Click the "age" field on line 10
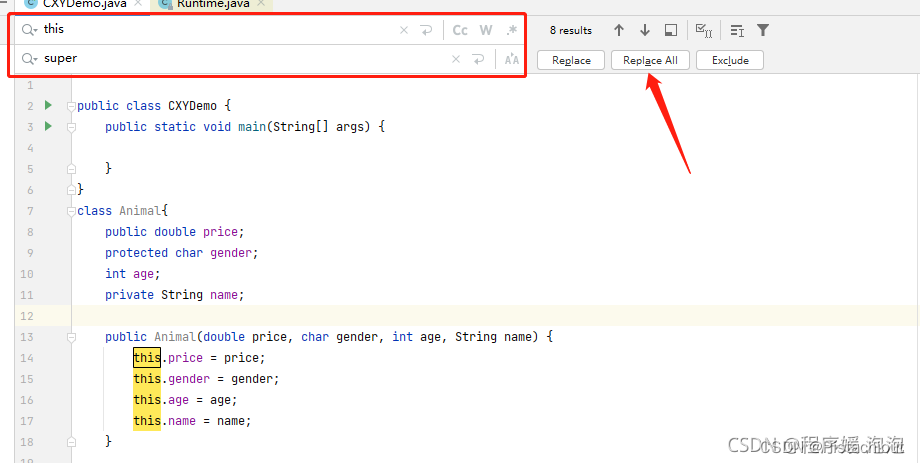 [143, 274]
